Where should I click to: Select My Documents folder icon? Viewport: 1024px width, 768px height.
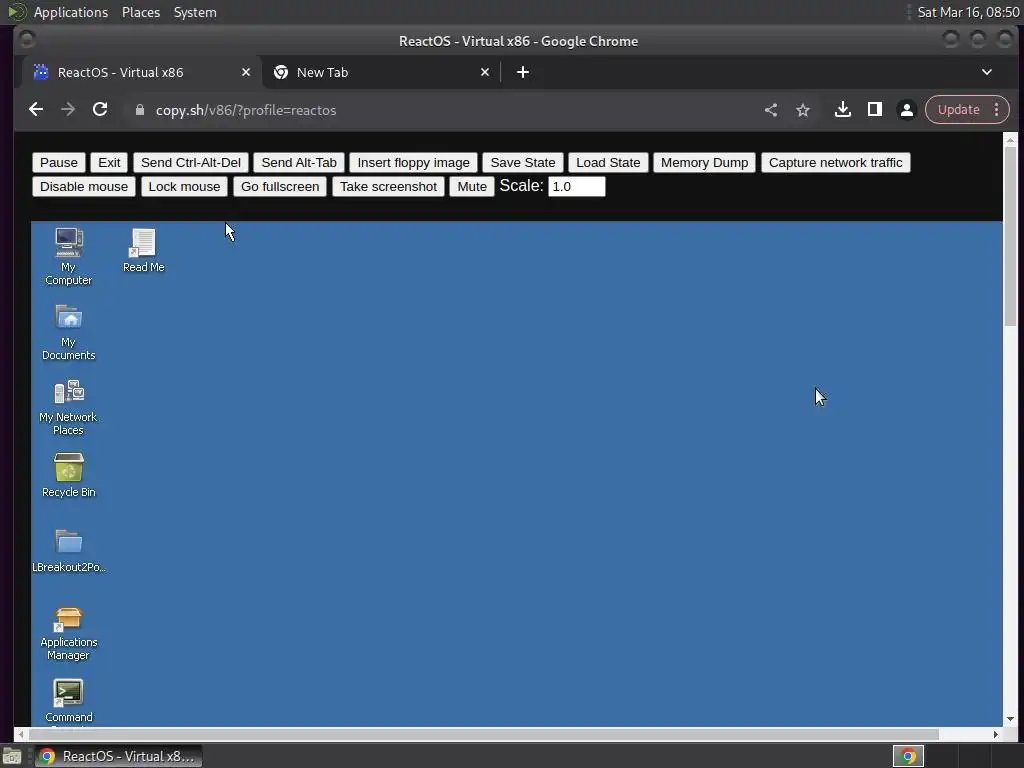[69, 332]
